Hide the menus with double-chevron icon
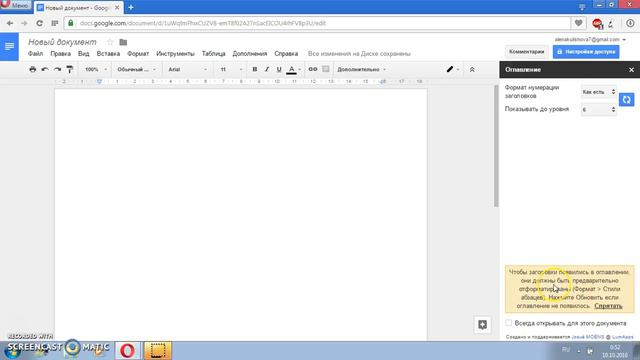 click(x=472, y=69)
